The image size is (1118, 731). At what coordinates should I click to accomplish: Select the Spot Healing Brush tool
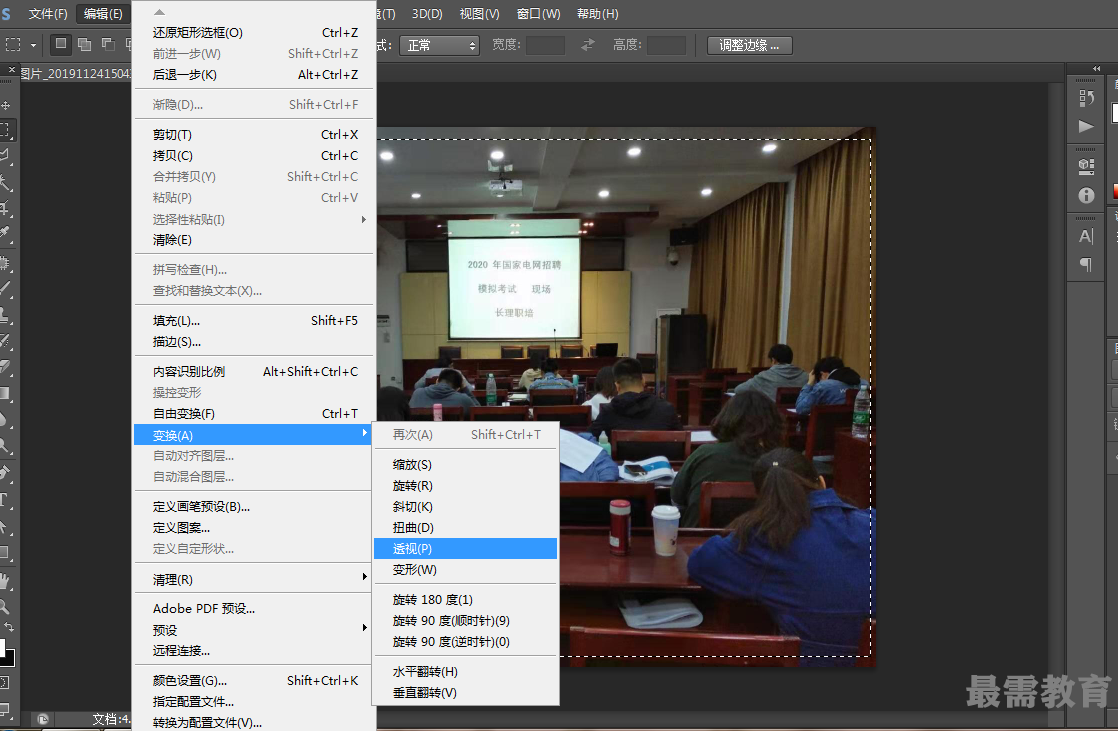(6, 263)
